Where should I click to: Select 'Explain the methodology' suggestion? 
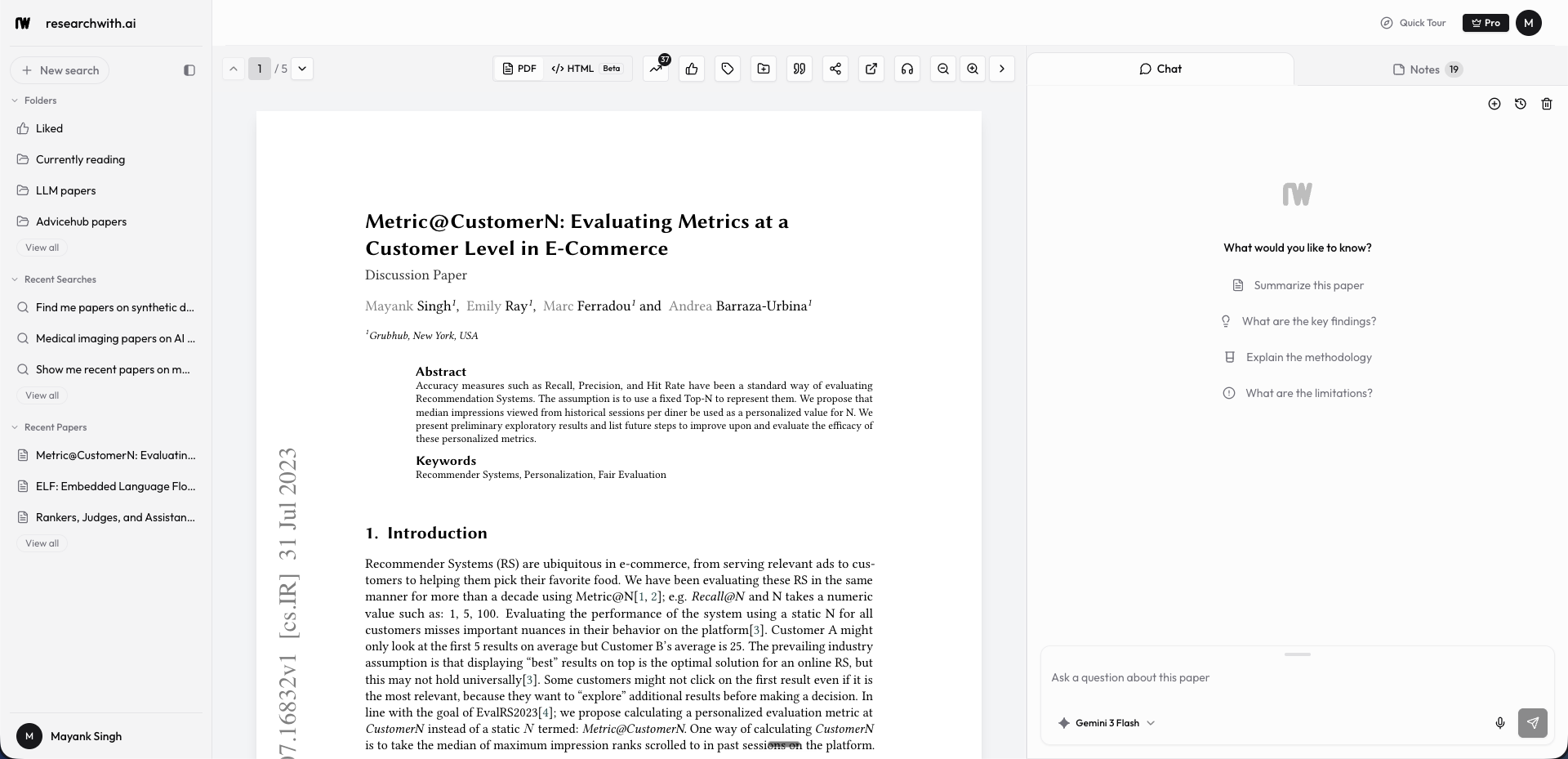point(1298,357)
